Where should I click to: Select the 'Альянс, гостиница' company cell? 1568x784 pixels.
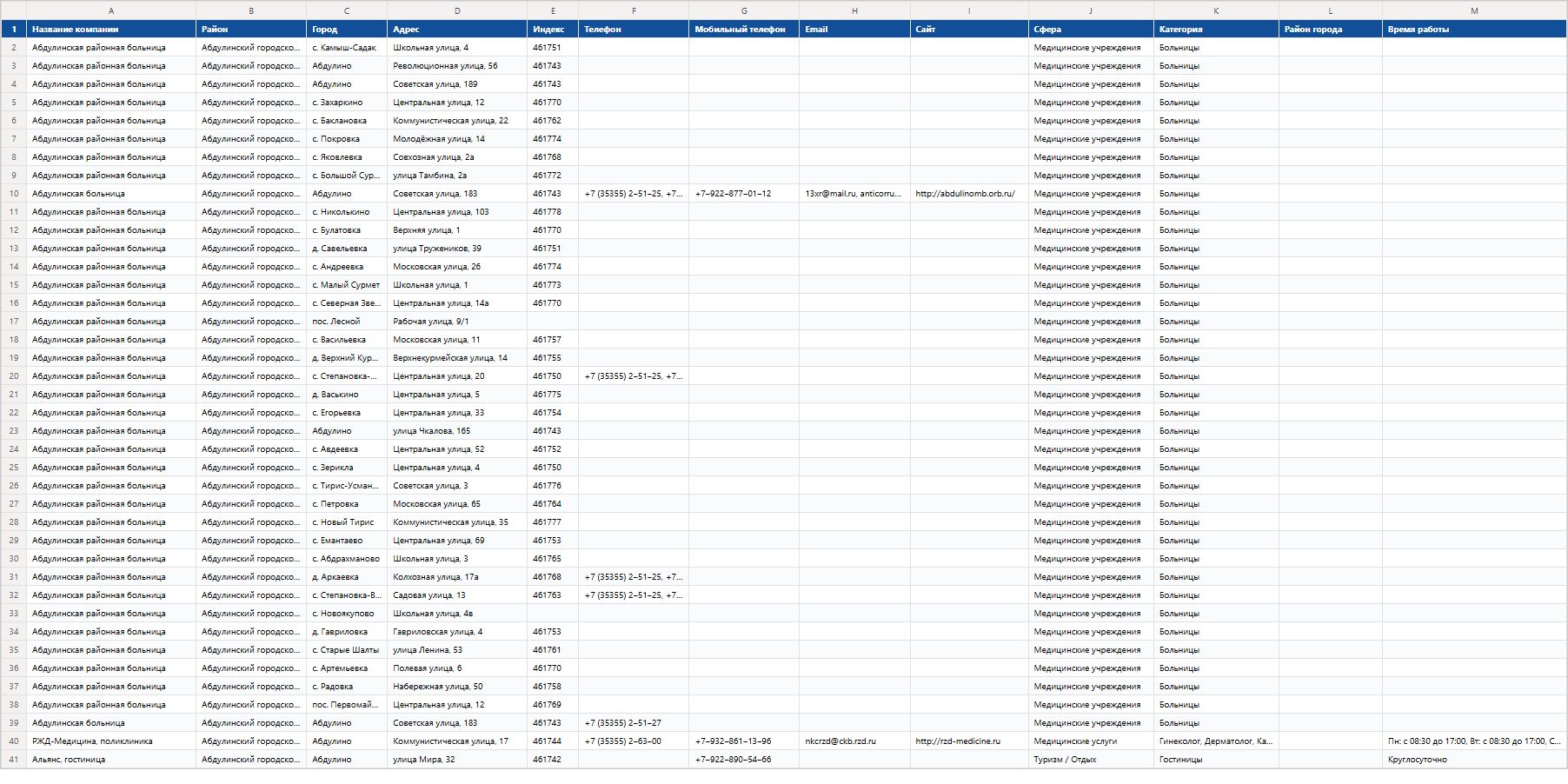click(111, 760)
